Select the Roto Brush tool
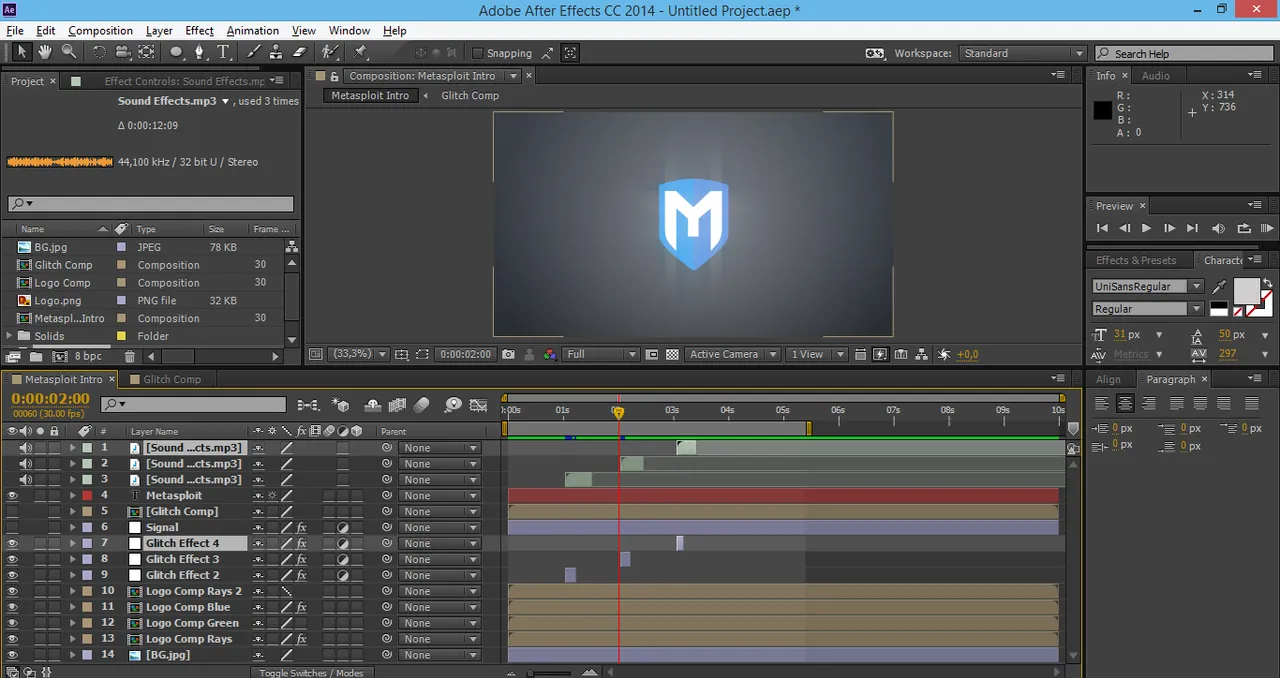Image resolution: width=1280 pixels, height=678 pixels. click(330, 52)
